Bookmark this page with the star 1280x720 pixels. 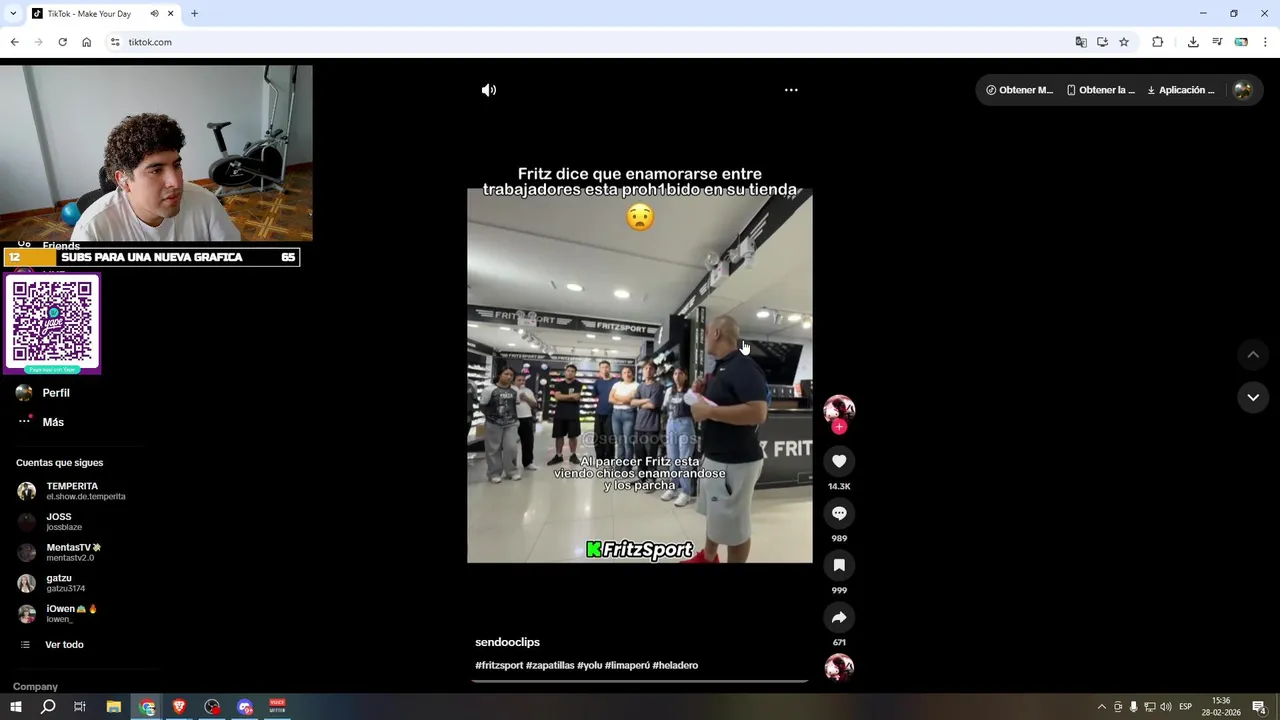point(1124,42)
